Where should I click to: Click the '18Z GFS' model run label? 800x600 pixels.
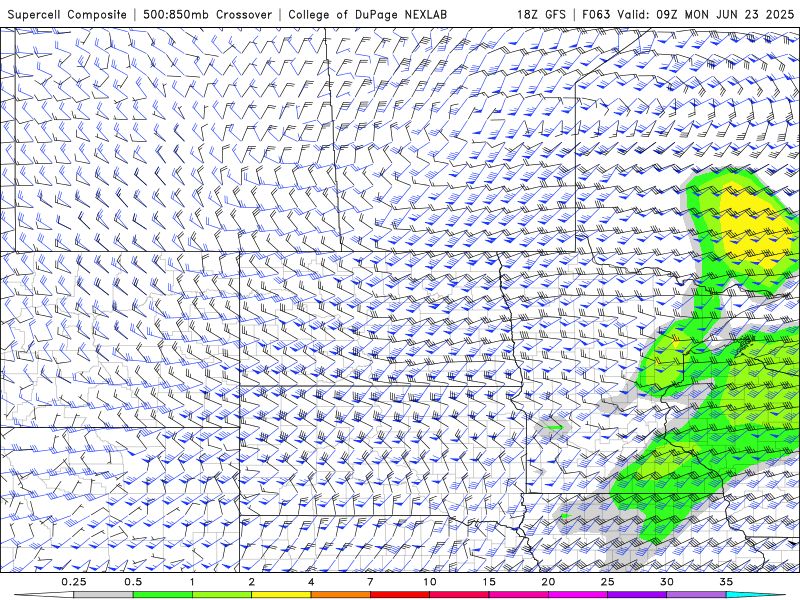[x=541, y=14]
